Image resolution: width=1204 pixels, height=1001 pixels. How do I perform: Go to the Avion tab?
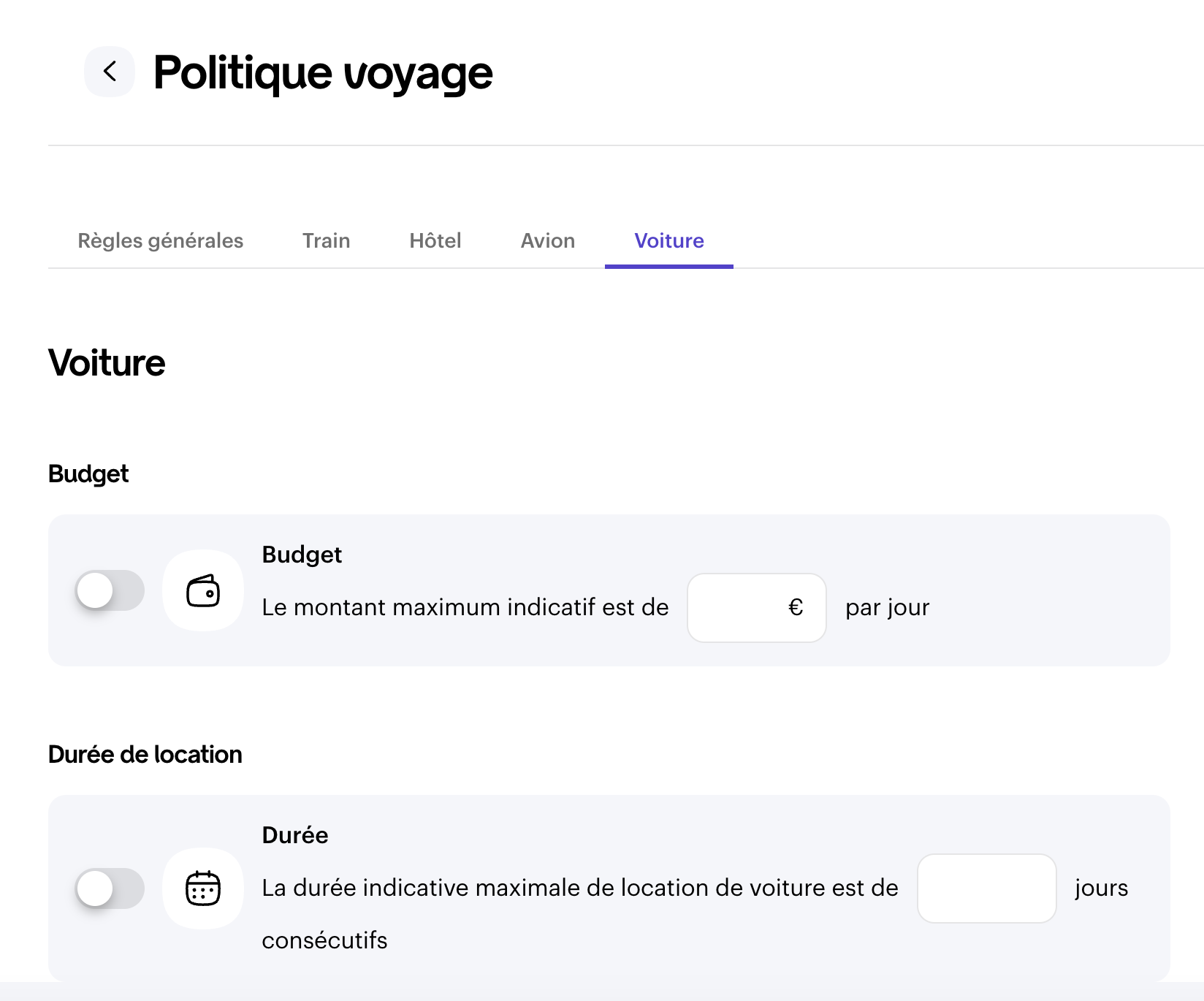[547, 241]
